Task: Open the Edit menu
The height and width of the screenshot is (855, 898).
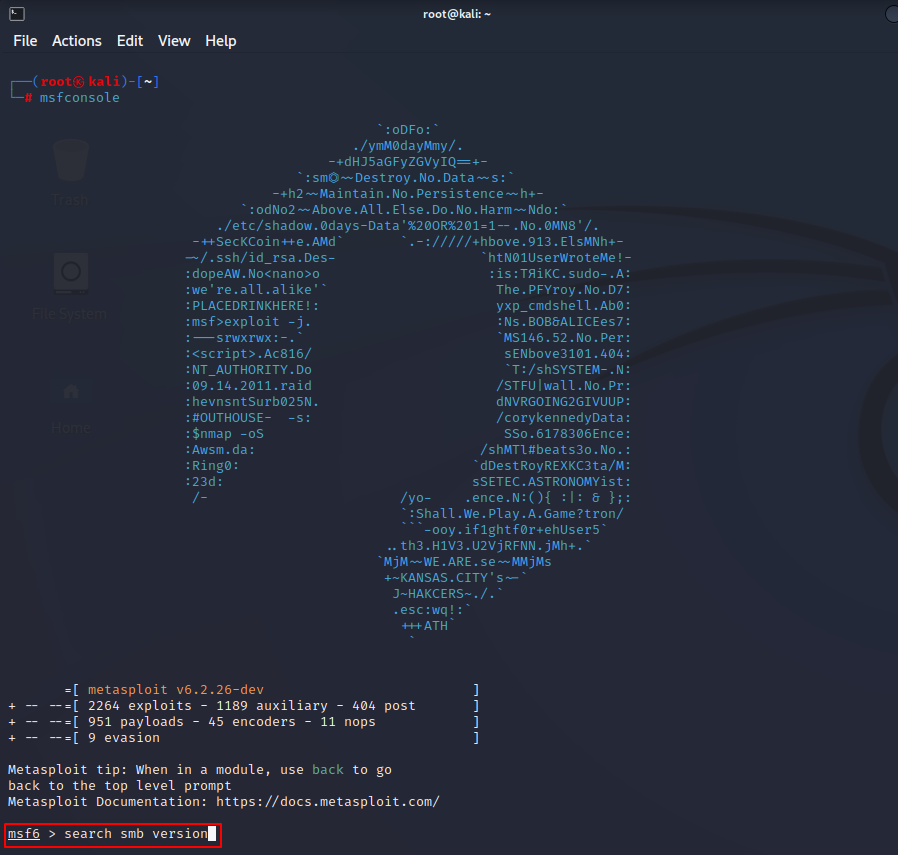Action: [130, 41]
